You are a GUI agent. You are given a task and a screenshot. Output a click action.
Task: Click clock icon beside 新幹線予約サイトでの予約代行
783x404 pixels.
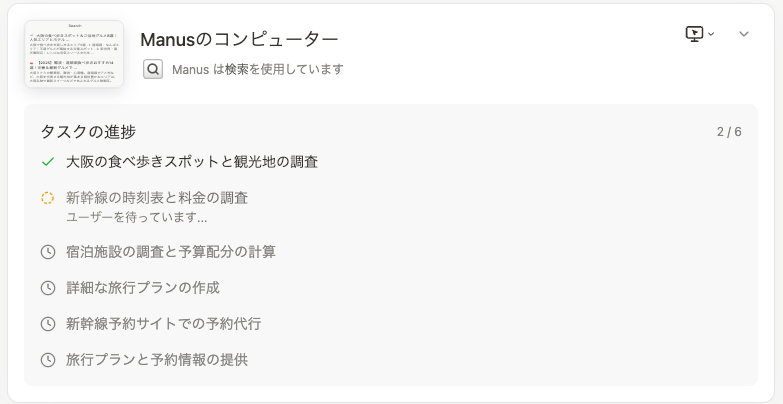click(48, 324)
